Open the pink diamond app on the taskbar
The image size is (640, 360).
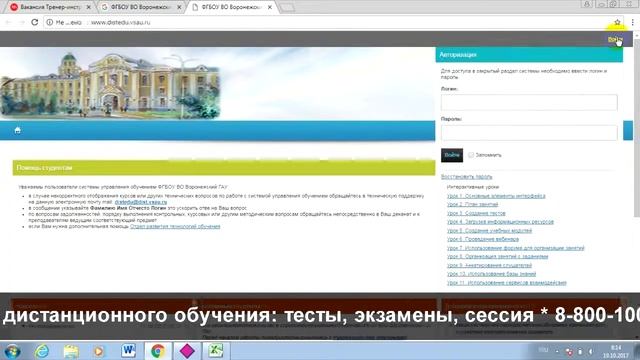click(x=187, y=351)
